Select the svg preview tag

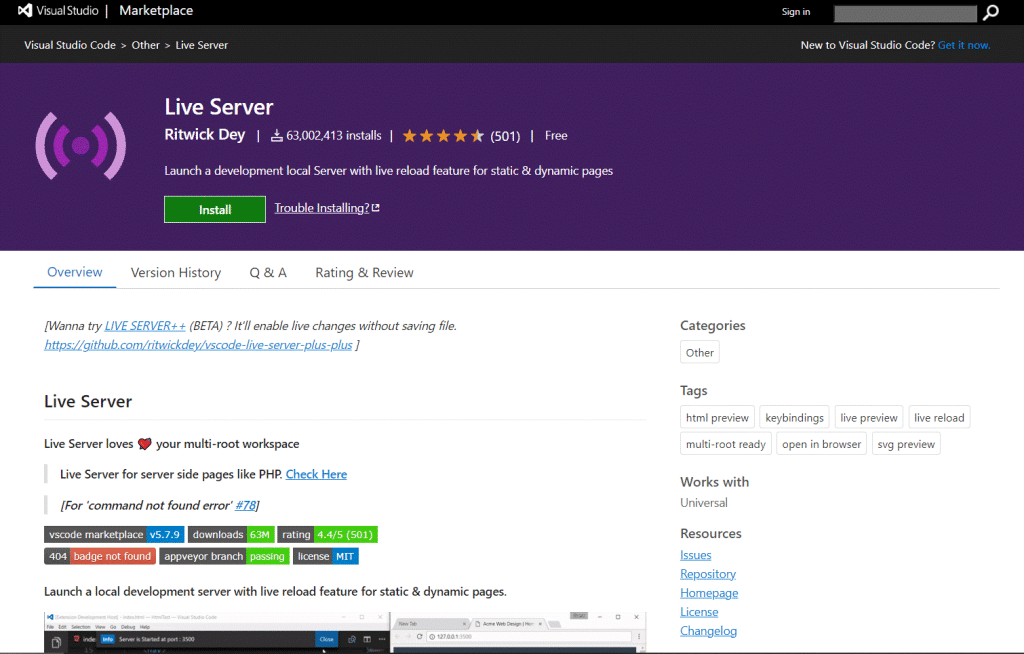click(x=906, y=444)
